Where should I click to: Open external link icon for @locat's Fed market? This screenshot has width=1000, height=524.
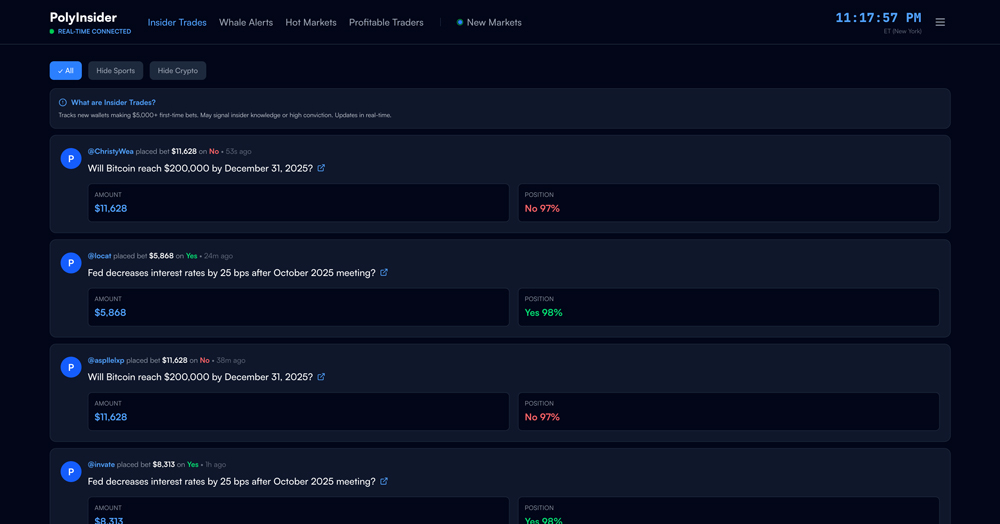384,272
